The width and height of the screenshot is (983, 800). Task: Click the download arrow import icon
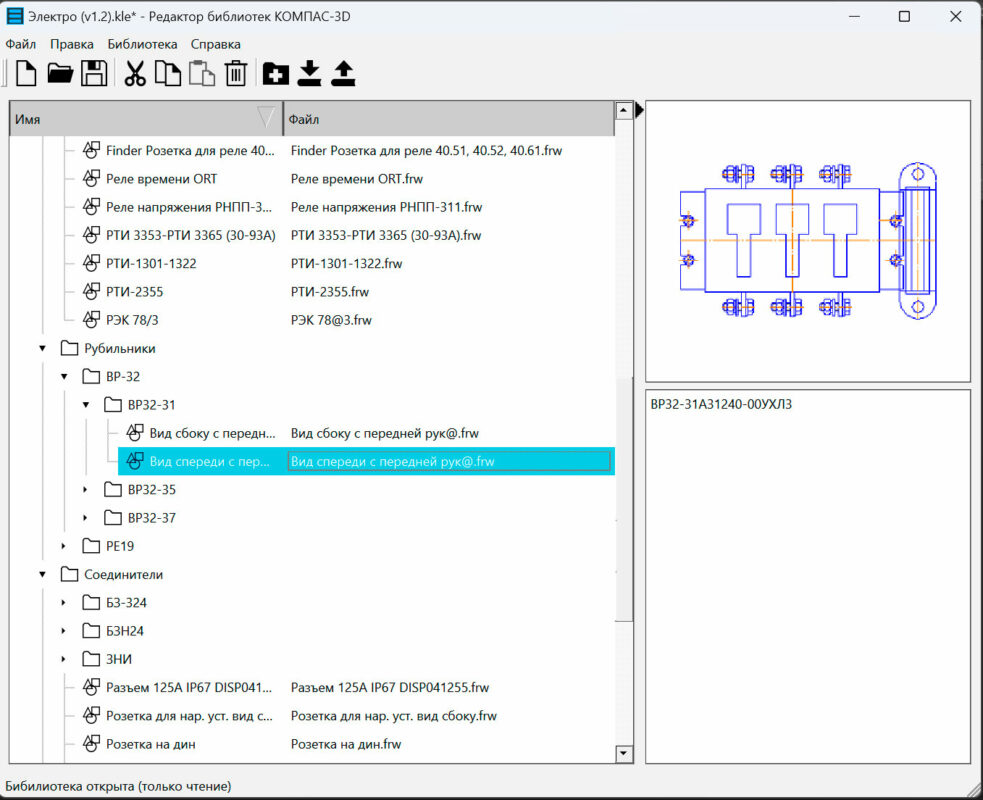[310, 73]
